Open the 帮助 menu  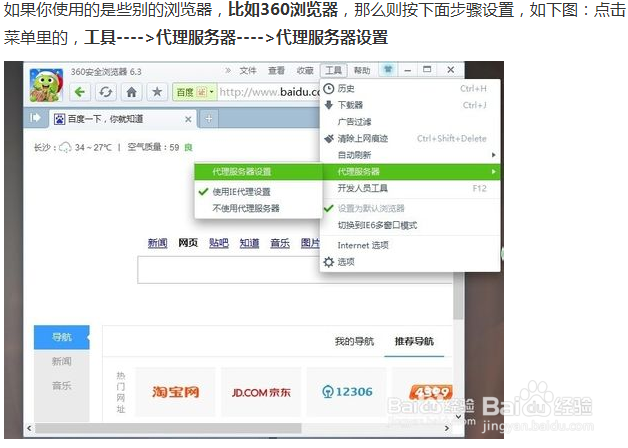[x=362, y=71]
